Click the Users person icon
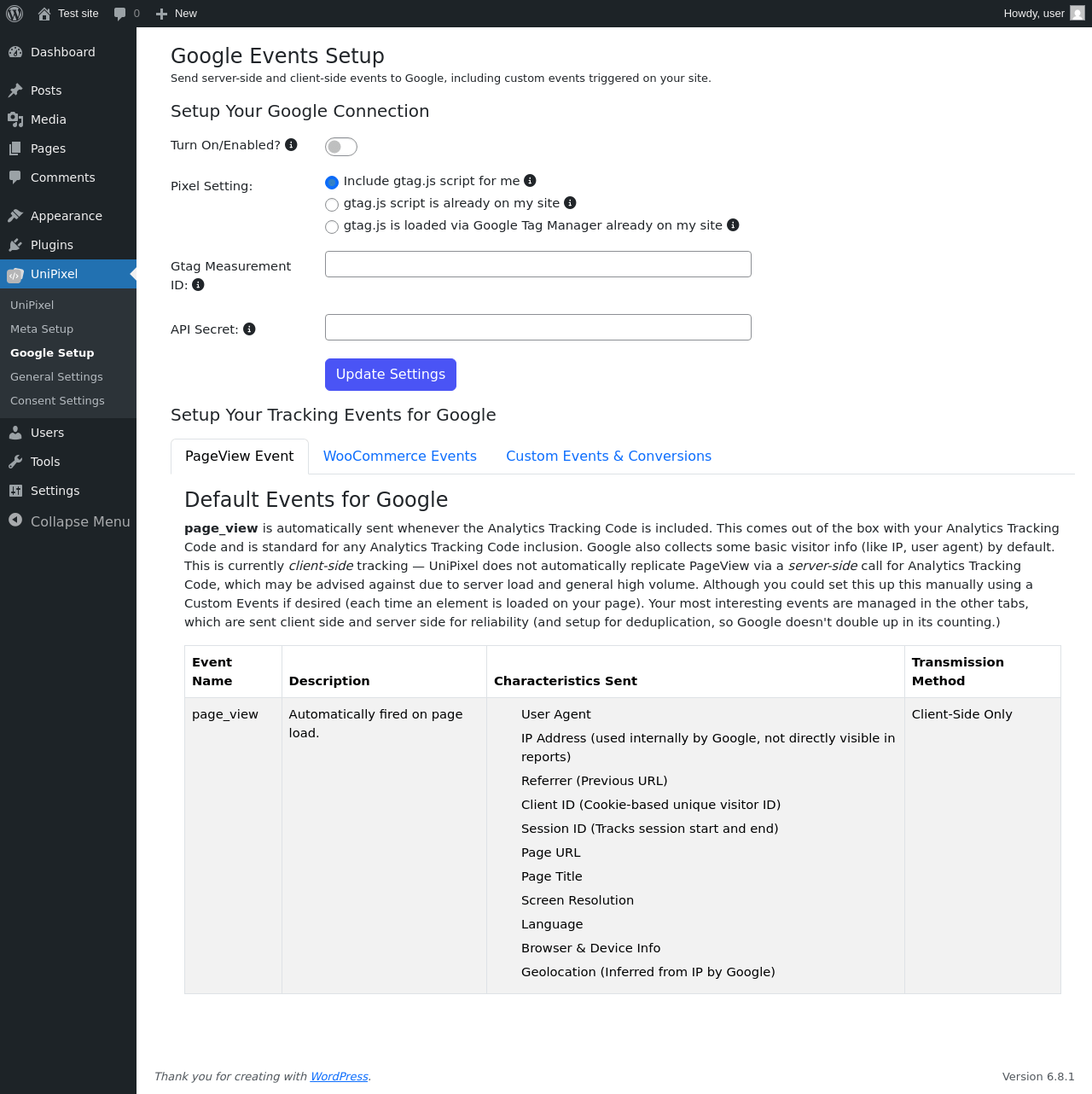Image resolution: width=1092 pixels, height=1094 pixels. 15,433
